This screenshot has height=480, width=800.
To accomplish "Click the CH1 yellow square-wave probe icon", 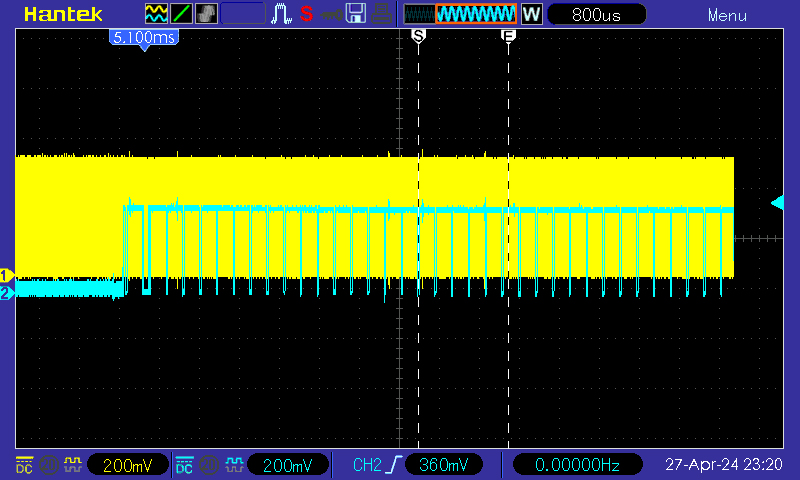I will [x=73, y=464].
